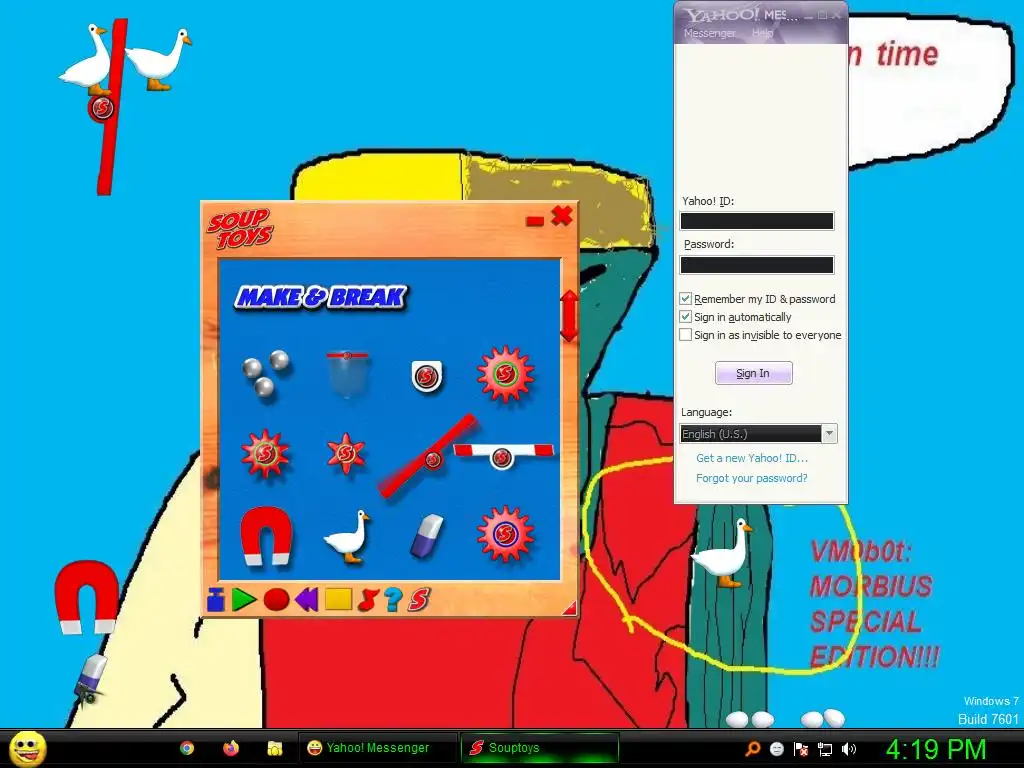Open the folder icon on the taskbar
The height and width of the screenshot is (768, 1024).
point(274,748)
